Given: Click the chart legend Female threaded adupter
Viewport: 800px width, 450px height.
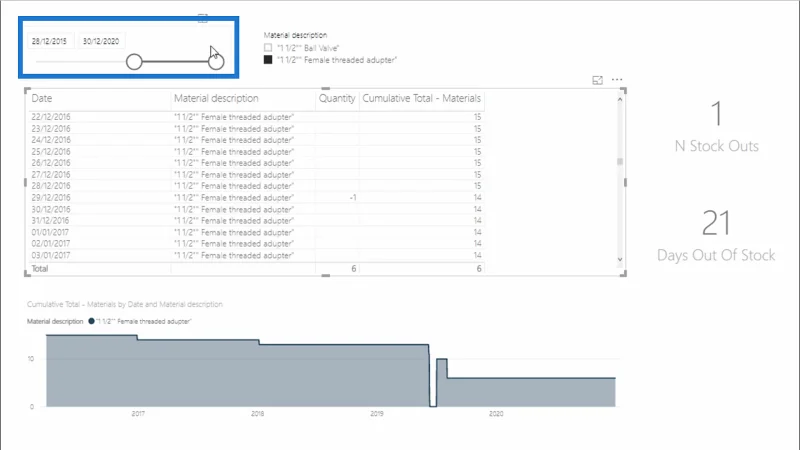Looking at the screenshot, I should pyautogui.click(x=140, y=321).
